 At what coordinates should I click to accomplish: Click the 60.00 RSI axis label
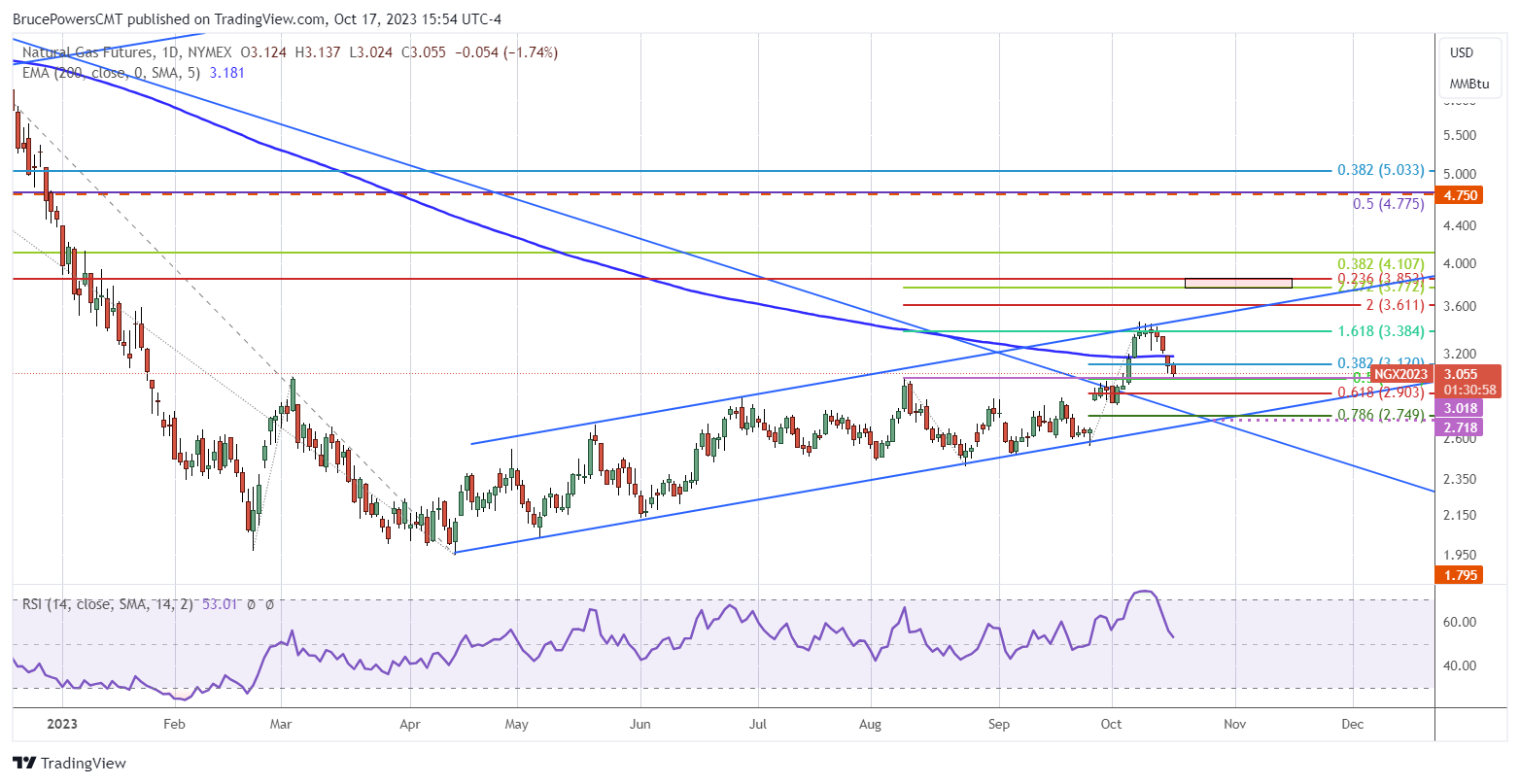coord(1461,622)
